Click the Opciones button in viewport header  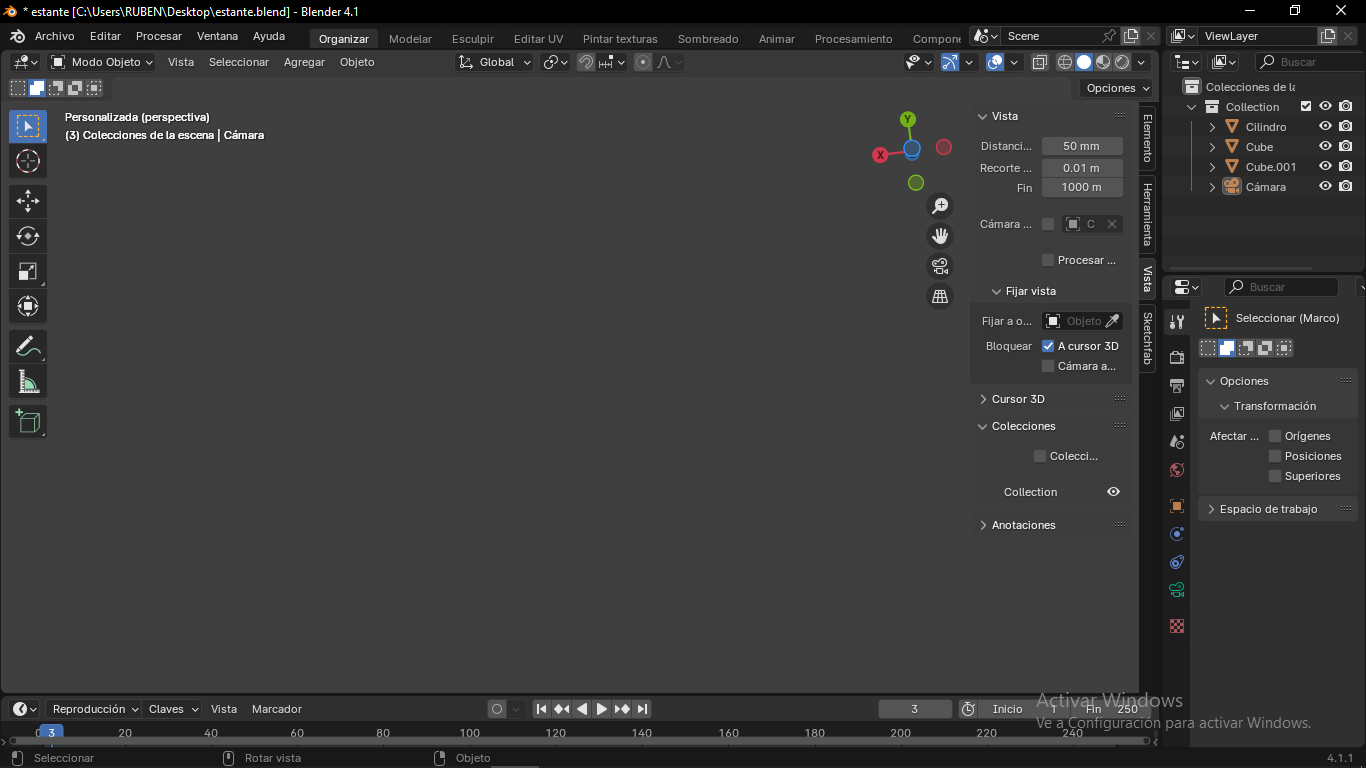pyautogui.click(x=1117, y=88)
